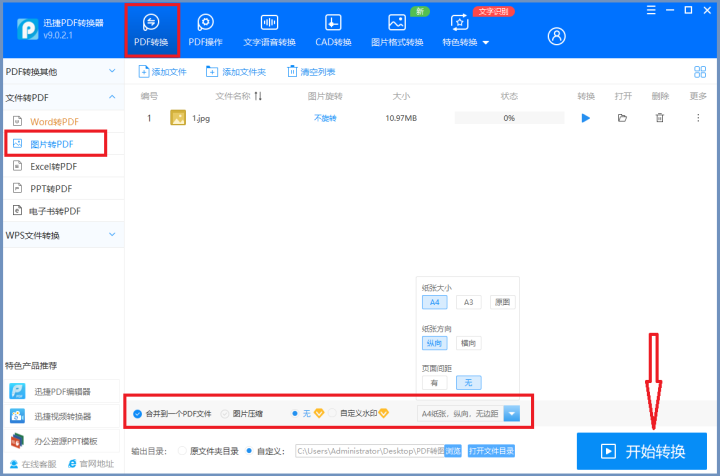Sort by 文件名称 arrows icon

(x=258, y=96)
